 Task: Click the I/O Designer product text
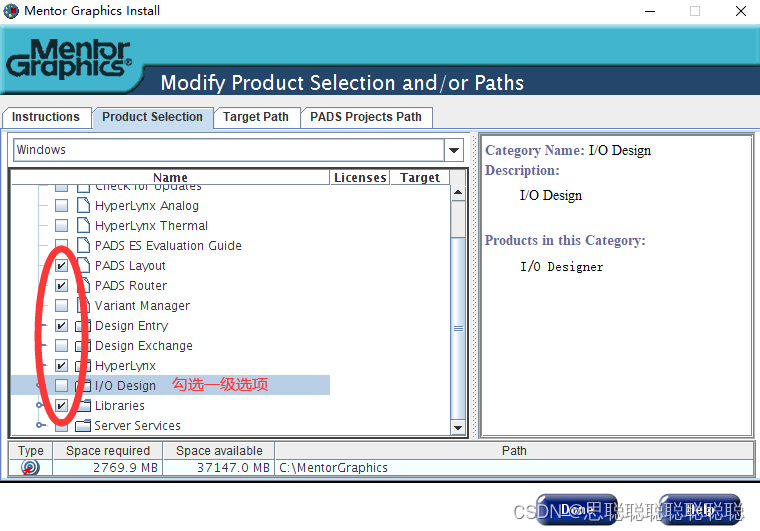pyautogui.click(x=562, y=267)
